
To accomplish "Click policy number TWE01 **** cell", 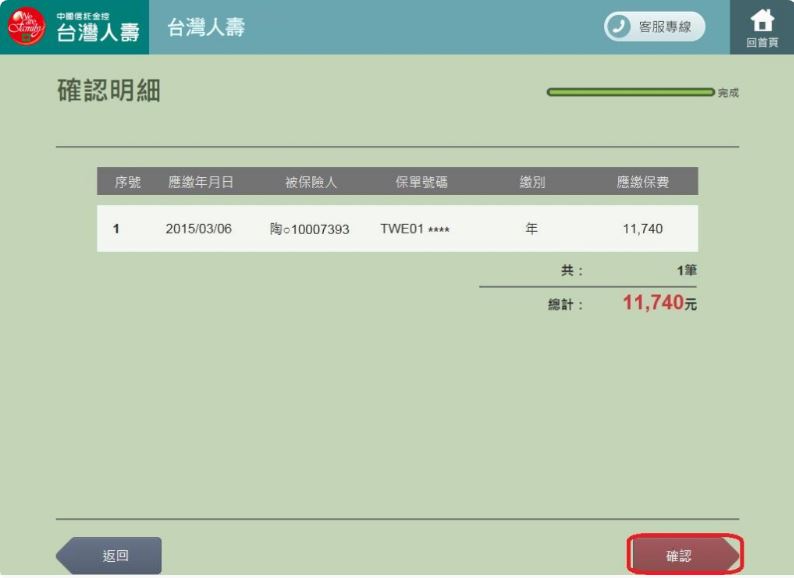I will (x=415, y=229).
